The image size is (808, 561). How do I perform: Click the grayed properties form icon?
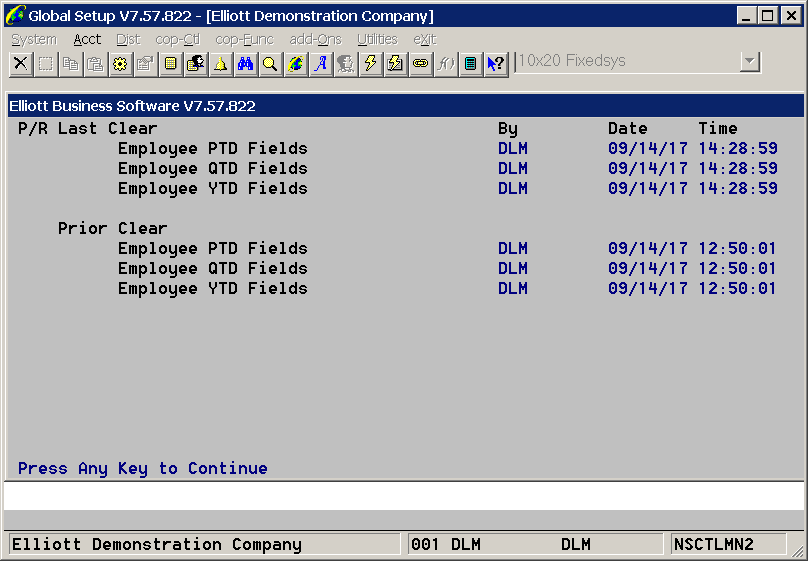pos(145,64)
